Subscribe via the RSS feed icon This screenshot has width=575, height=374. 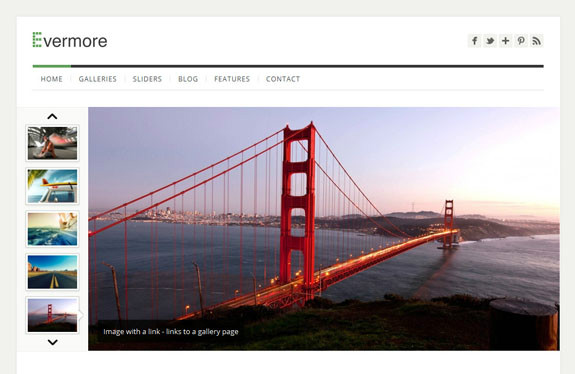(536, 41)
